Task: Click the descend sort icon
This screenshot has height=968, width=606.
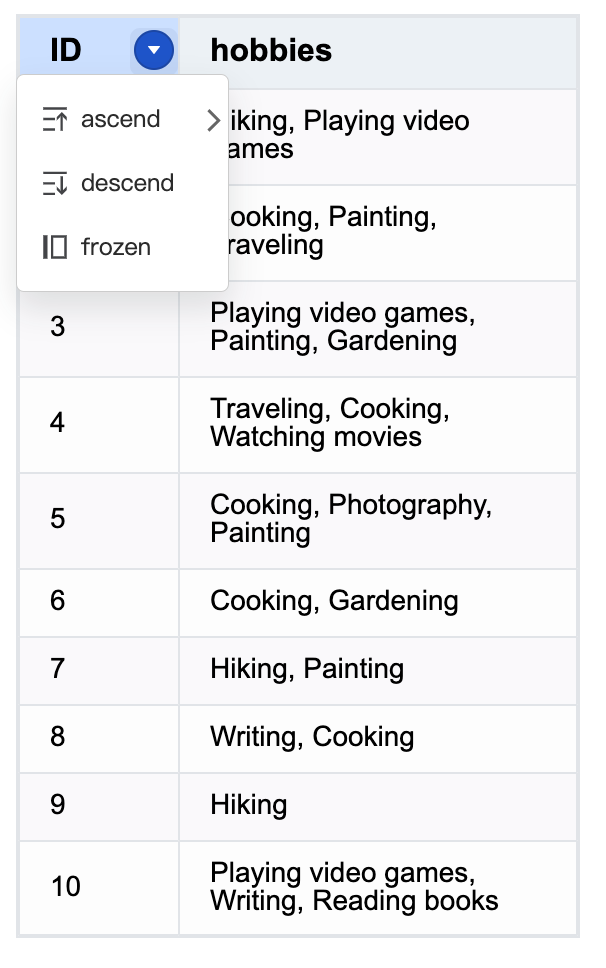Action: (54, 183)
